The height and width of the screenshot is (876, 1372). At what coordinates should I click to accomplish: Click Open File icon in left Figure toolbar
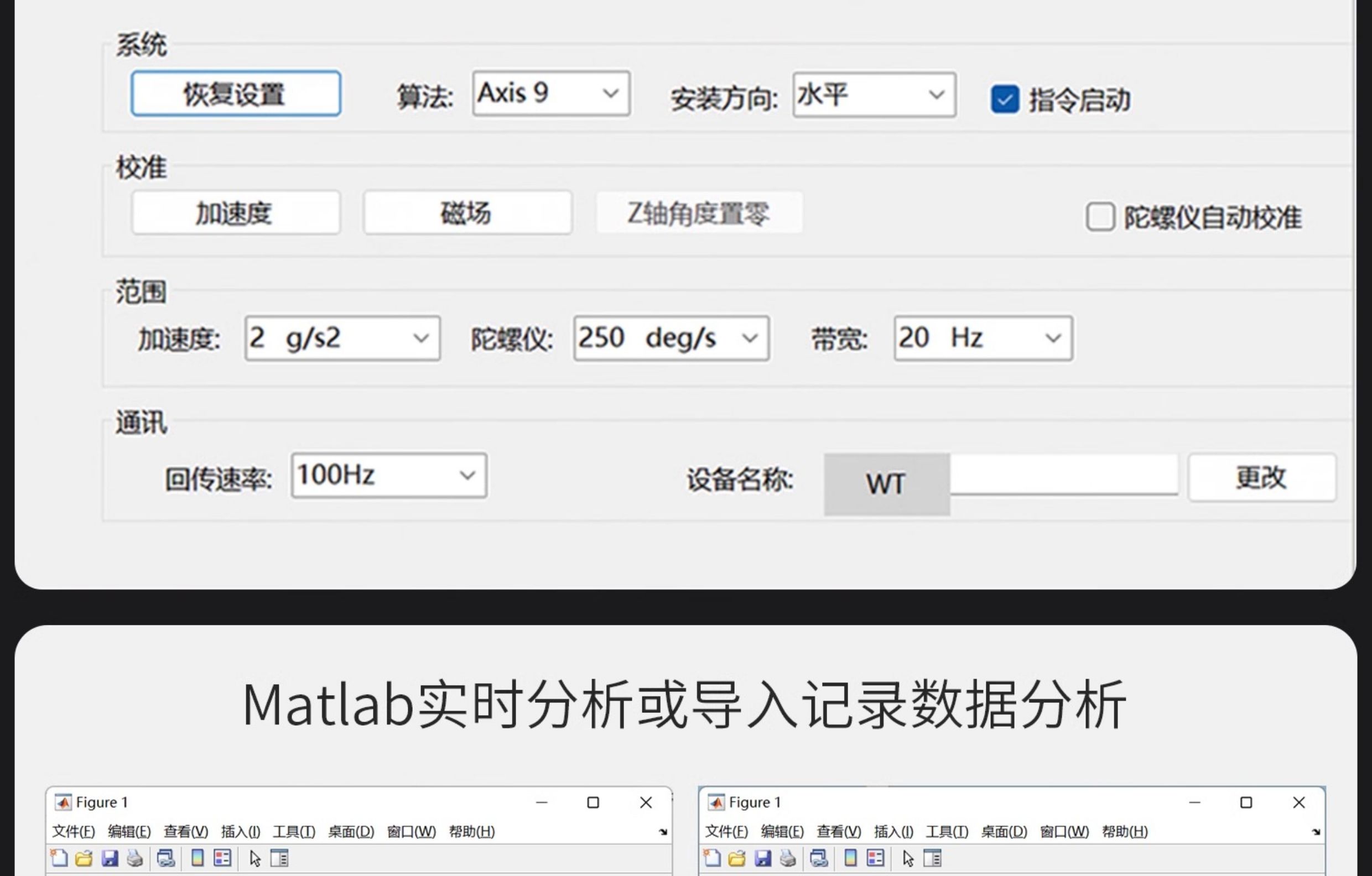pyautogui.click(x=84, y=858)
